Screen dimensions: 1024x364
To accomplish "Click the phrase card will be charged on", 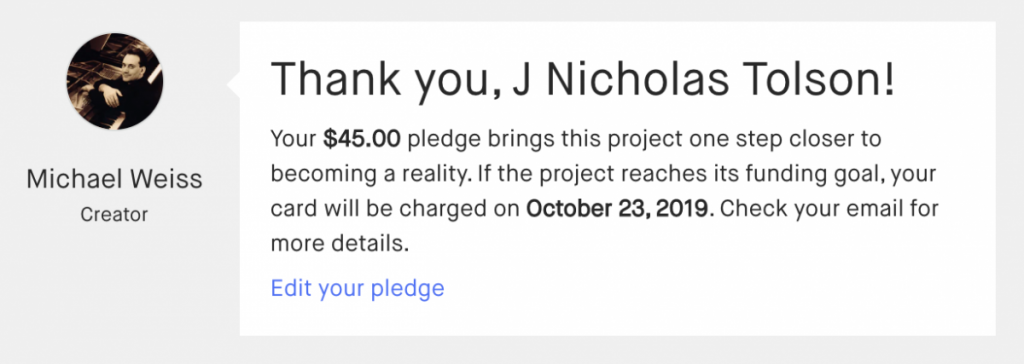I will tap(395, 210).
